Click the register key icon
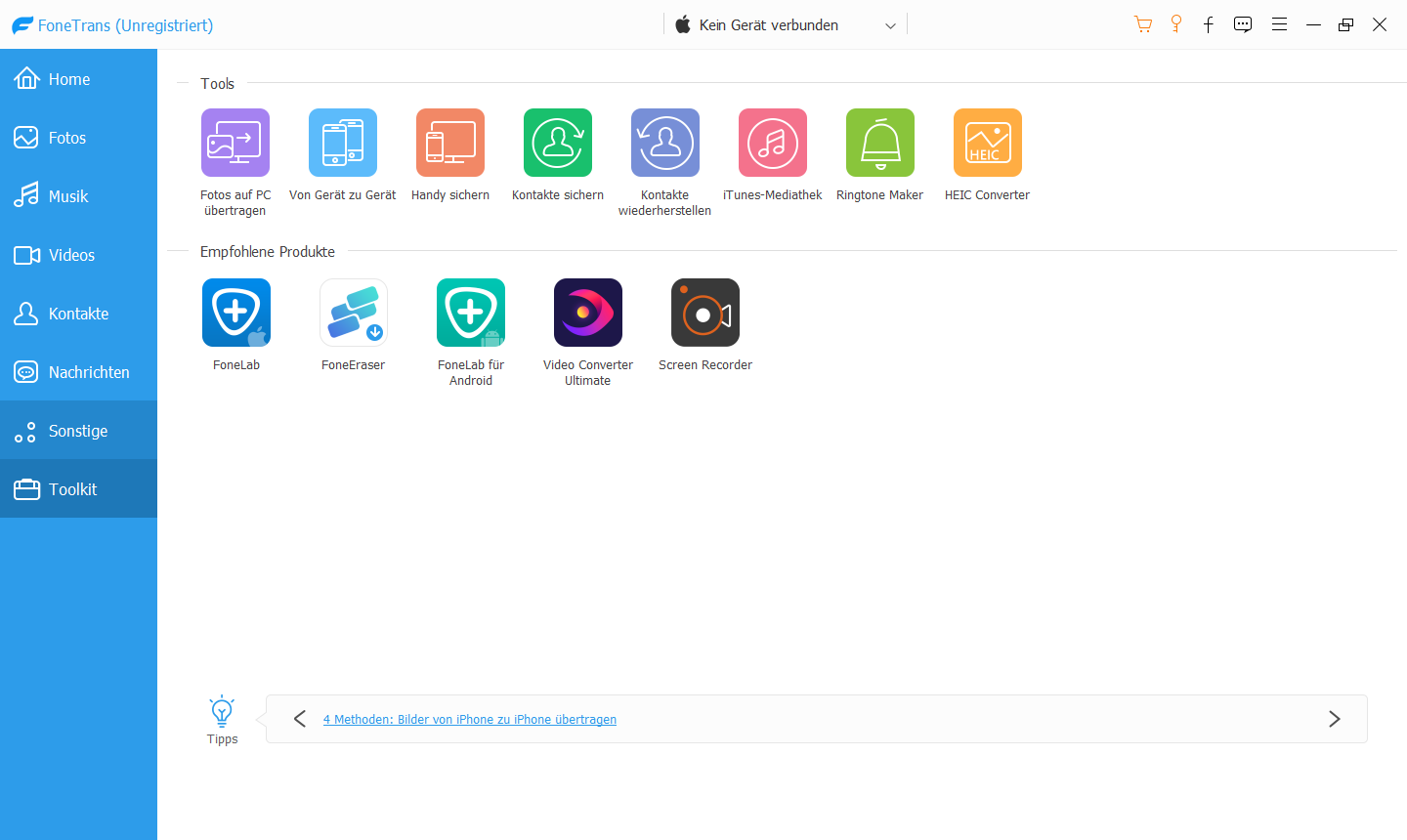 tap(1176, 25)
